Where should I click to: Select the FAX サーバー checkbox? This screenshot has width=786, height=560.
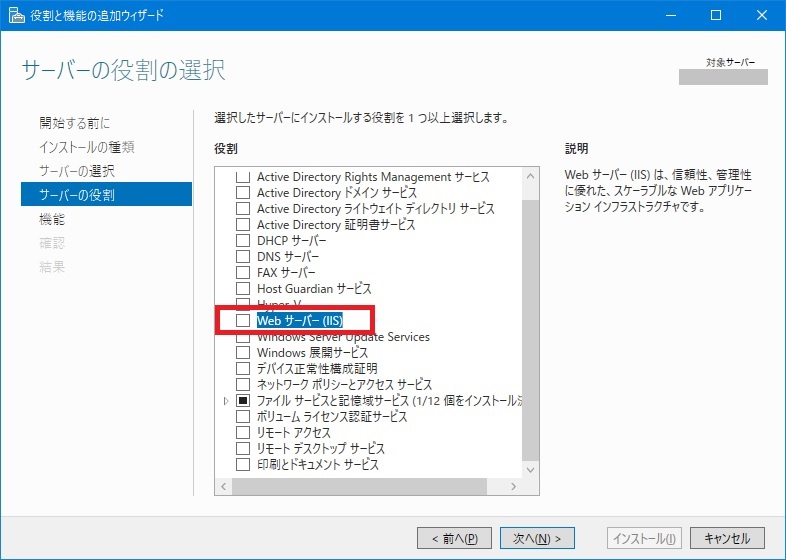point(242,273)
